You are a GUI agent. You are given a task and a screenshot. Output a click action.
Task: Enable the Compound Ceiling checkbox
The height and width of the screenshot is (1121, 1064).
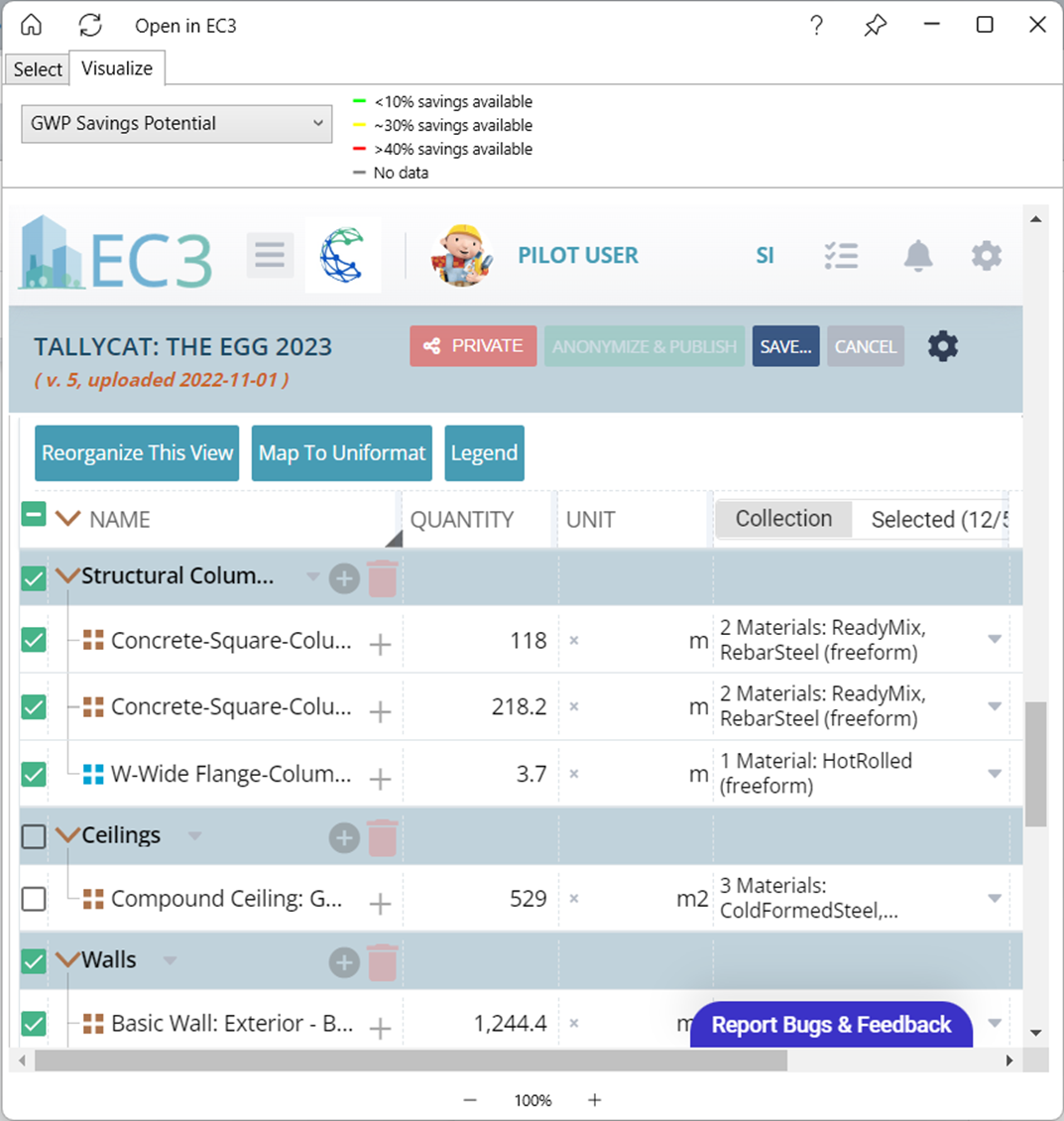[x=34, y=899]
